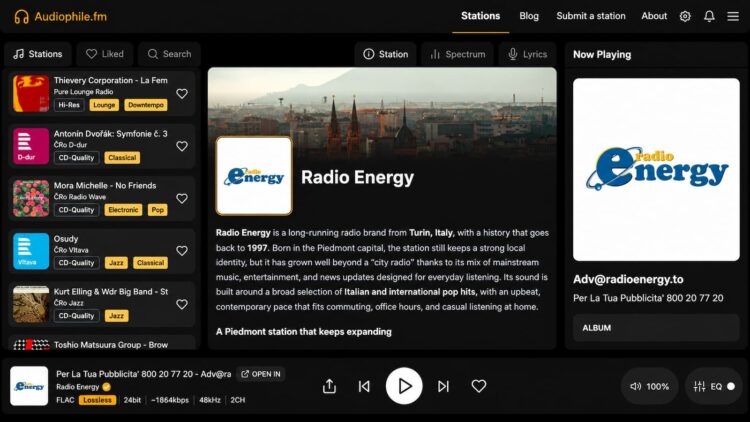Expand the ALBUM section
Image resolution: width=750 pixels, height=422 pixels.
click(656, 328)
